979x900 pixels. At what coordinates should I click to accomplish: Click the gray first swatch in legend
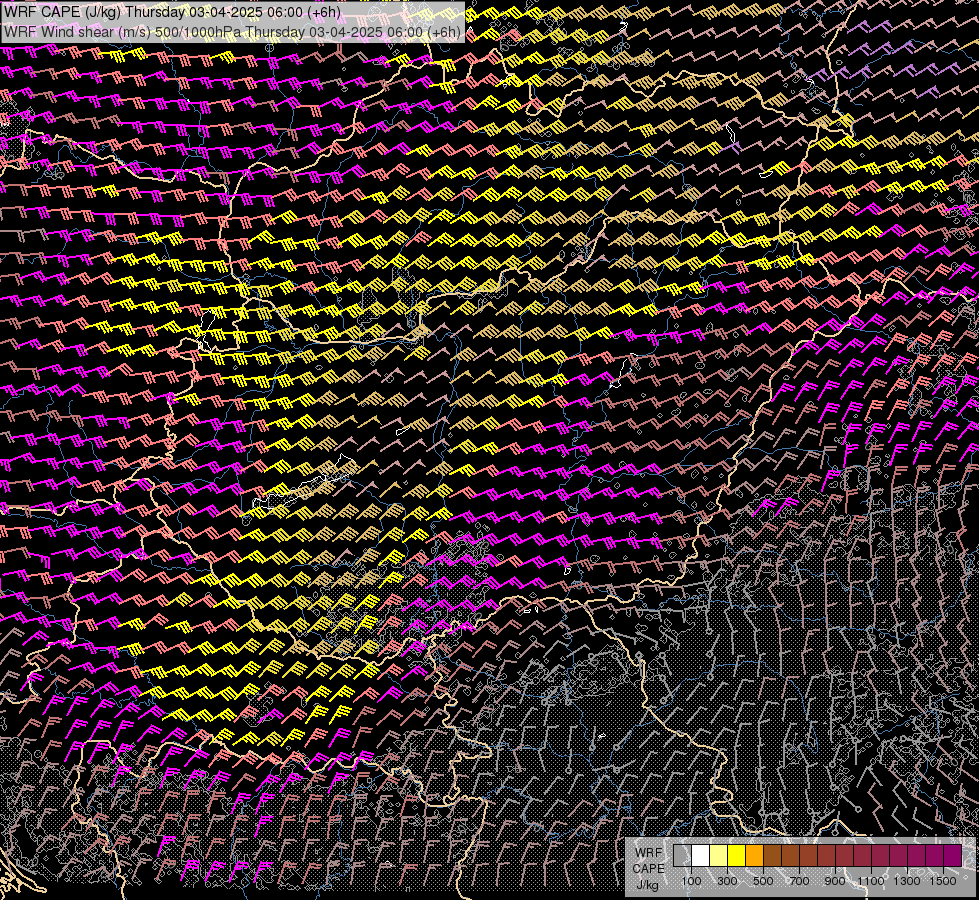682,855
